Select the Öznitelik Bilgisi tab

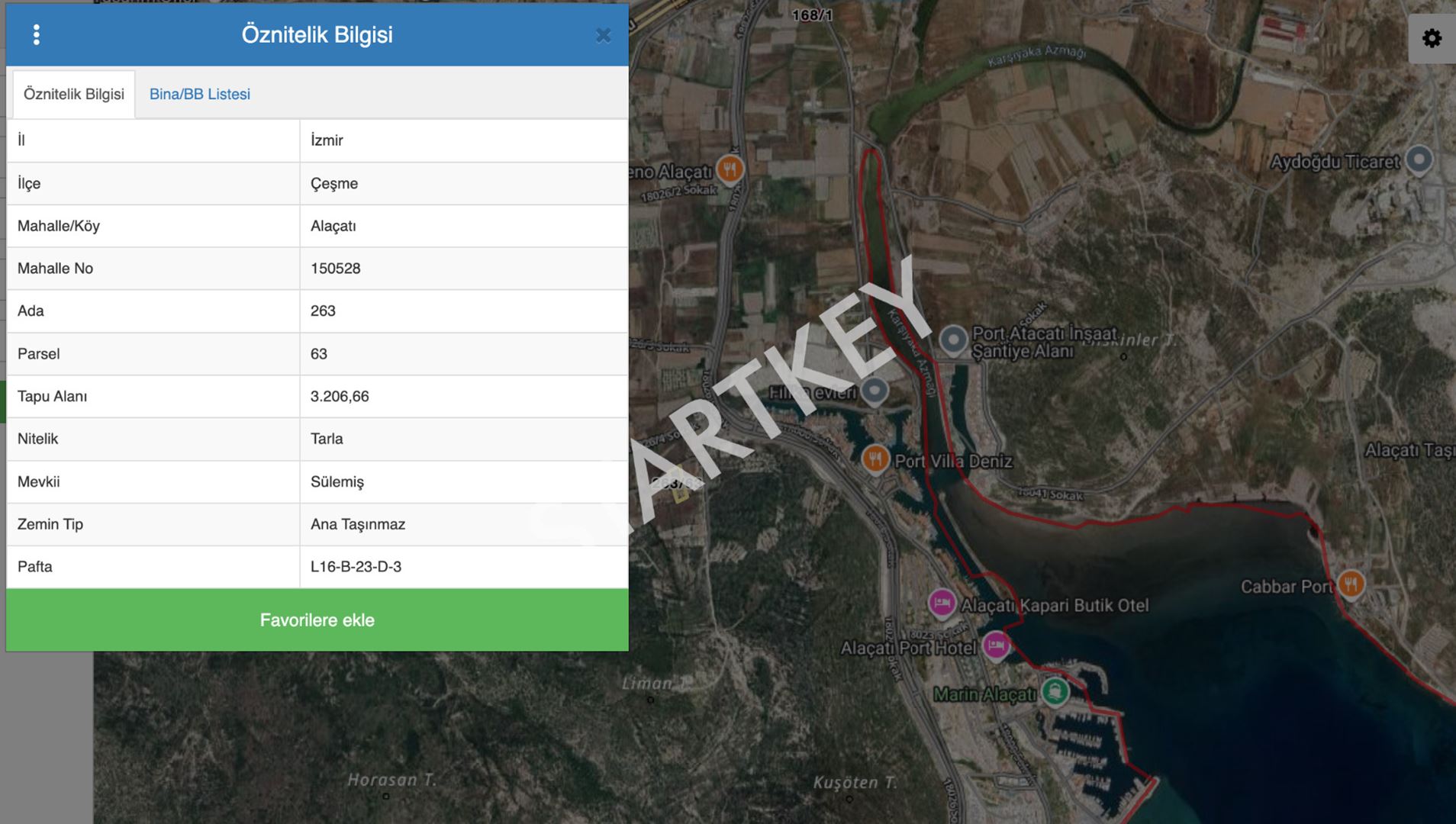pyautogui.click(x=74, y=94)
